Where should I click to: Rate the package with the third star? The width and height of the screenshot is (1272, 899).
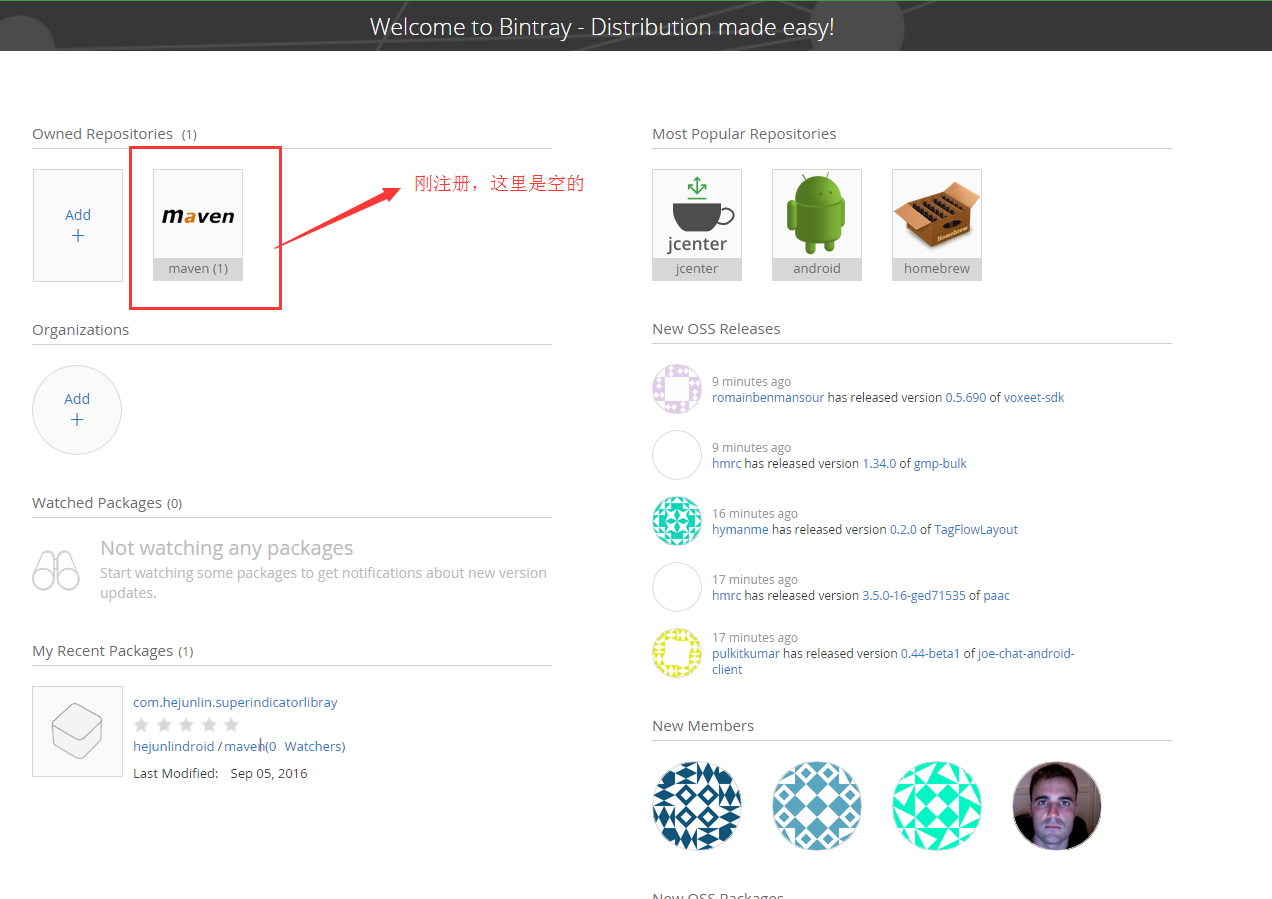click(x=186, y=724)
